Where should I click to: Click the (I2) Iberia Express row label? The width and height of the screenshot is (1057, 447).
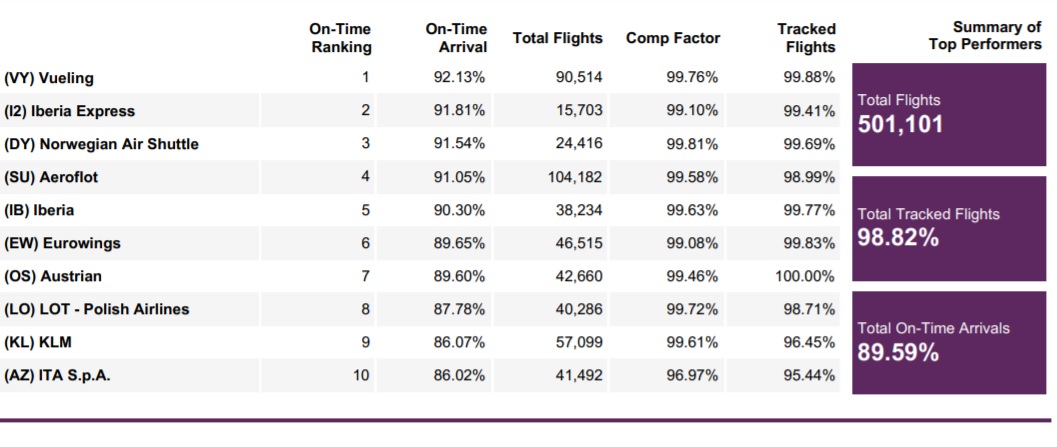(69, 111)
